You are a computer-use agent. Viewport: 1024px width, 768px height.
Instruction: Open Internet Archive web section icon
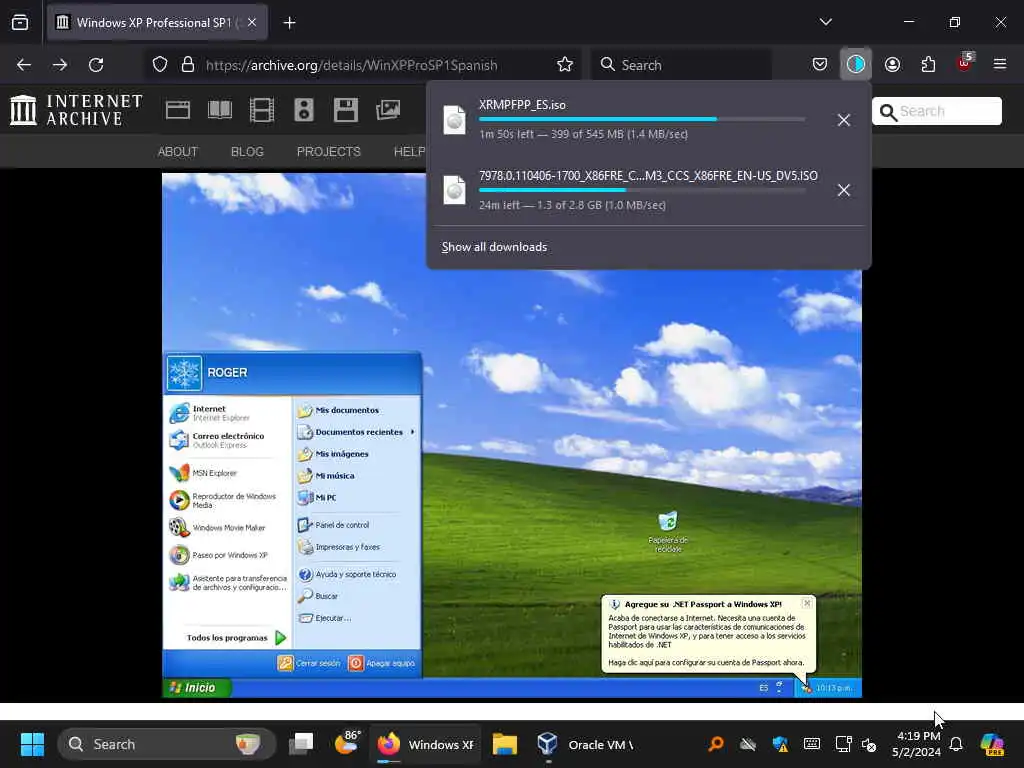tap(178, 110)
